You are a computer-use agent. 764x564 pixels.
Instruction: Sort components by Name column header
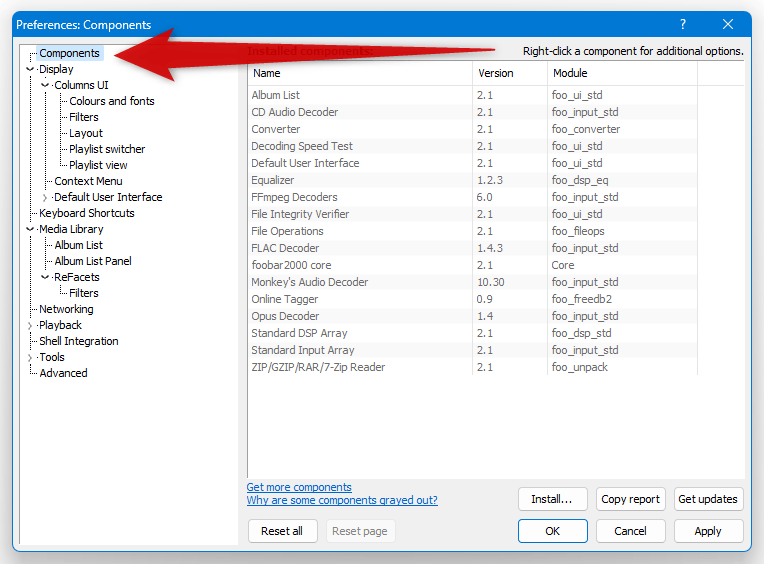(360, 74)
